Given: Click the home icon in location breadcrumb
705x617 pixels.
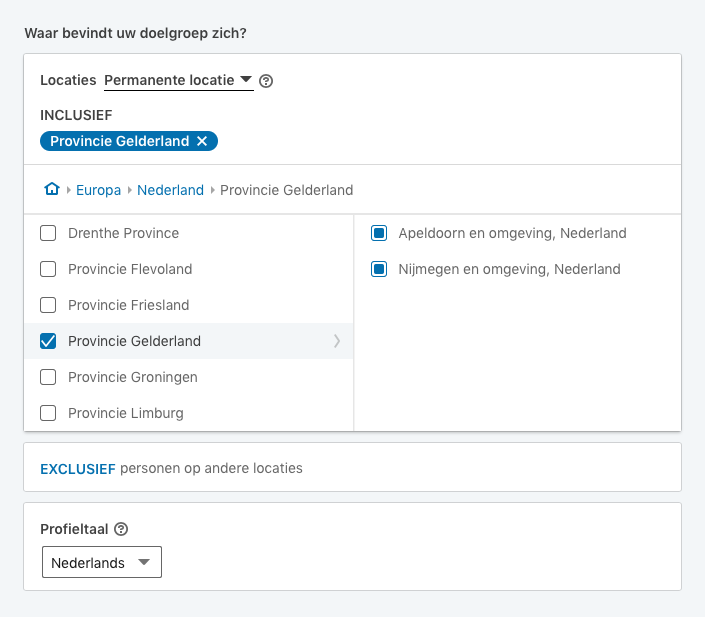Looking at the screenshot, I should pos(52,189).
